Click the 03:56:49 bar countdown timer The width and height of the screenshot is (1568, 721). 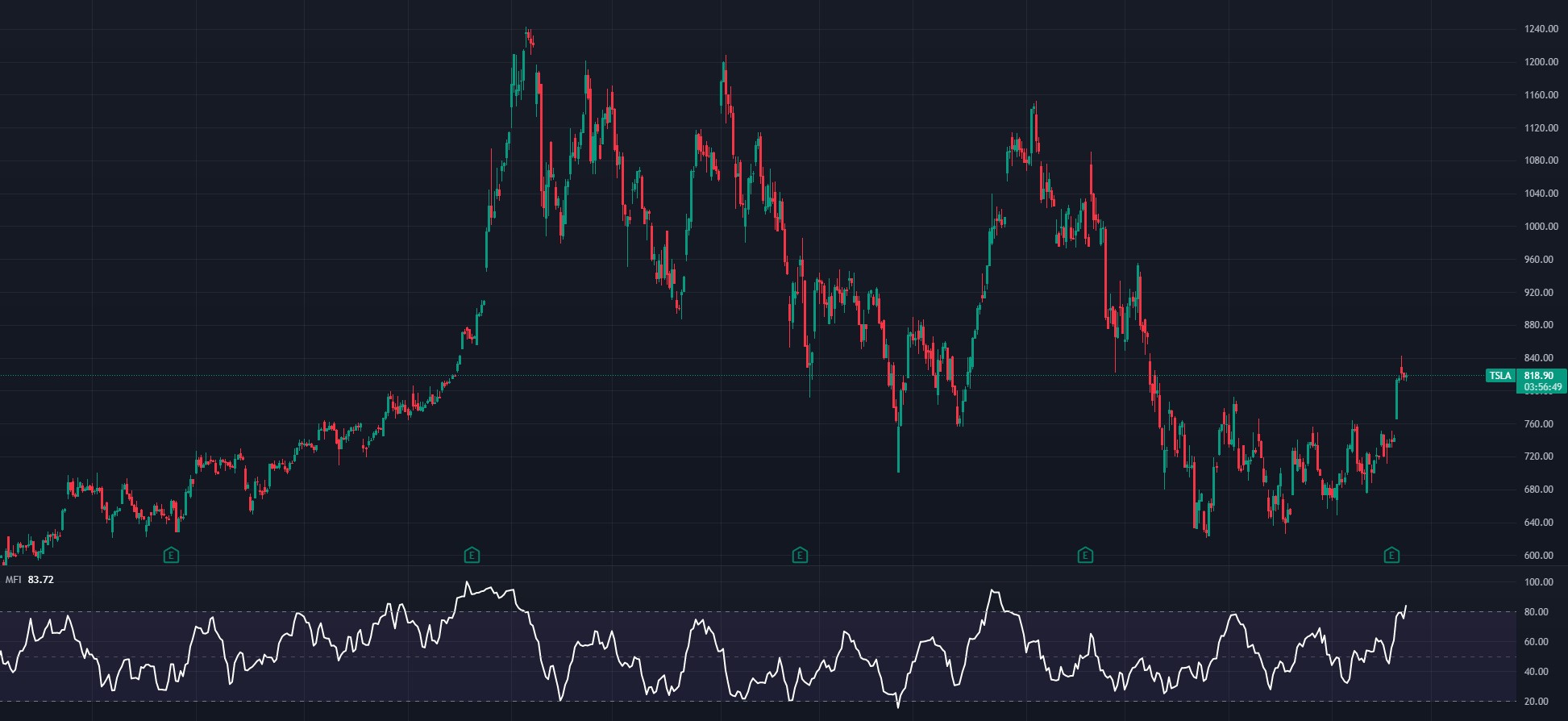click(x=1538, y=387)
